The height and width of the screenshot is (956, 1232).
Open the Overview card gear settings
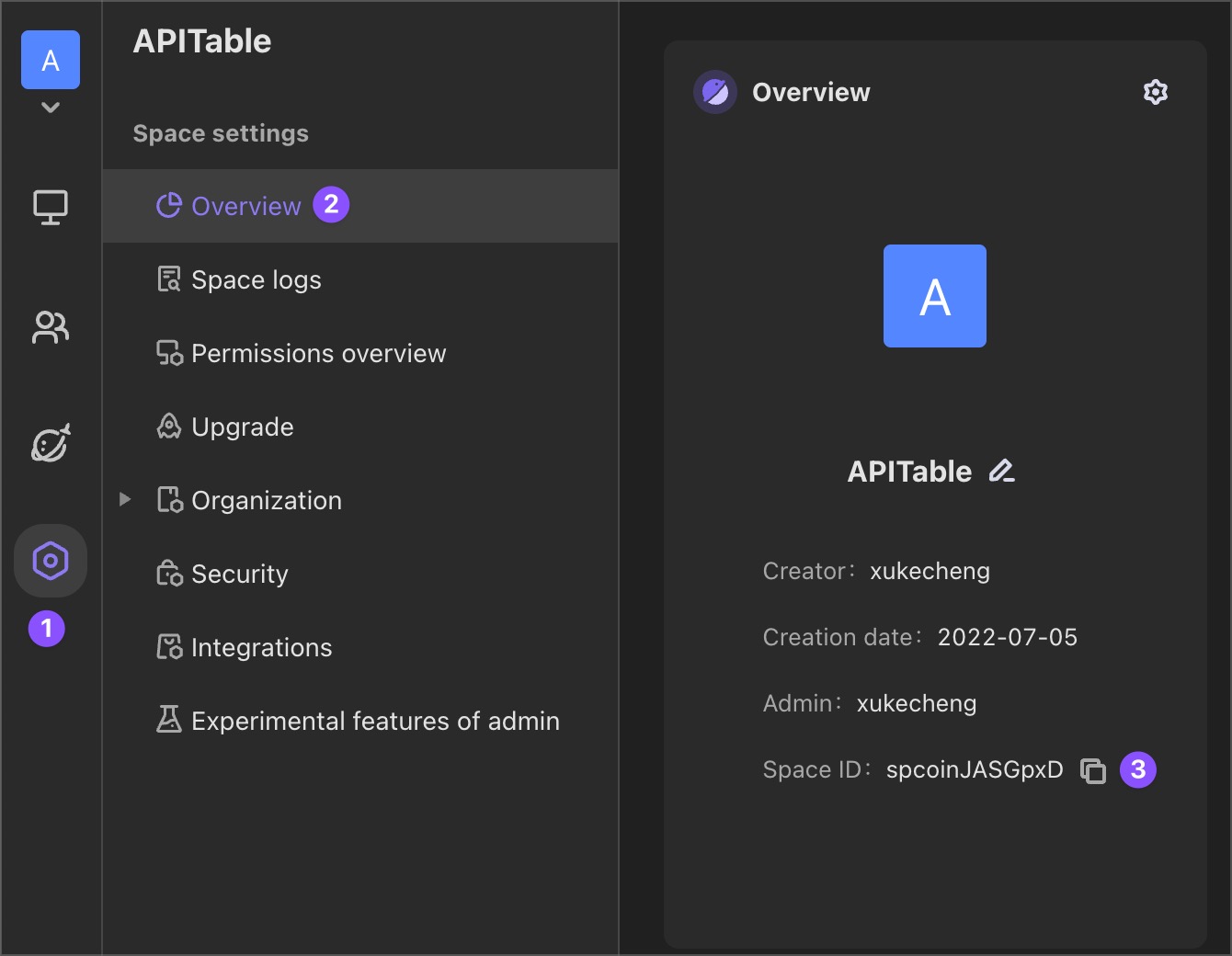(x=1156, y=92)
